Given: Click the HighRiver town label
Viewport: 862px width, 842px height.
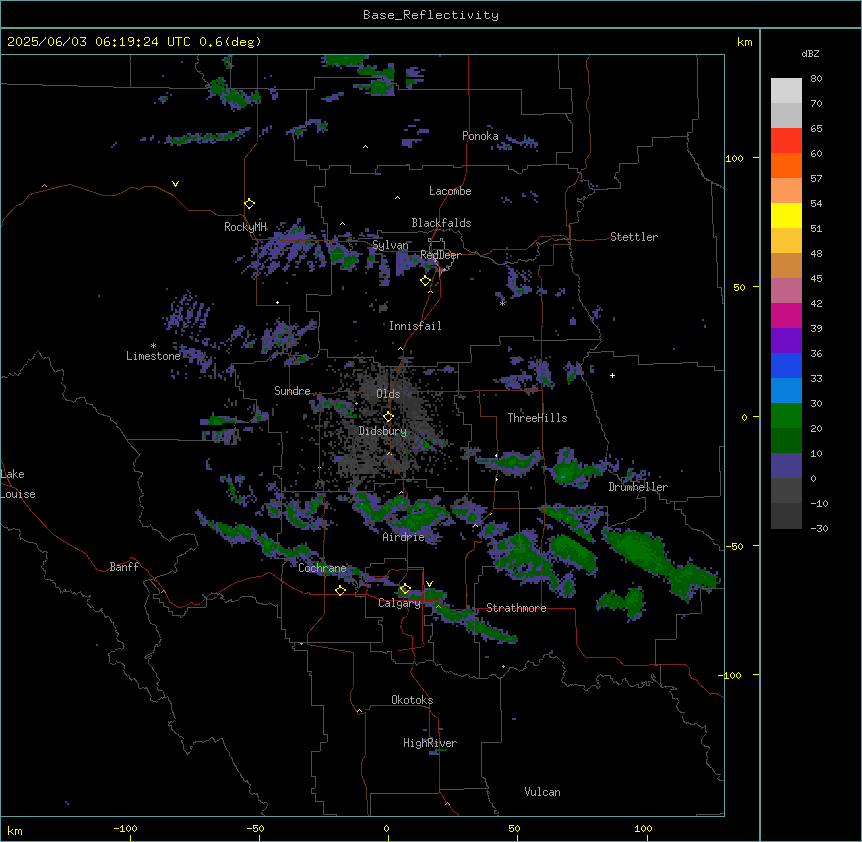Looking at the screenshot, I should click(430, 743).
